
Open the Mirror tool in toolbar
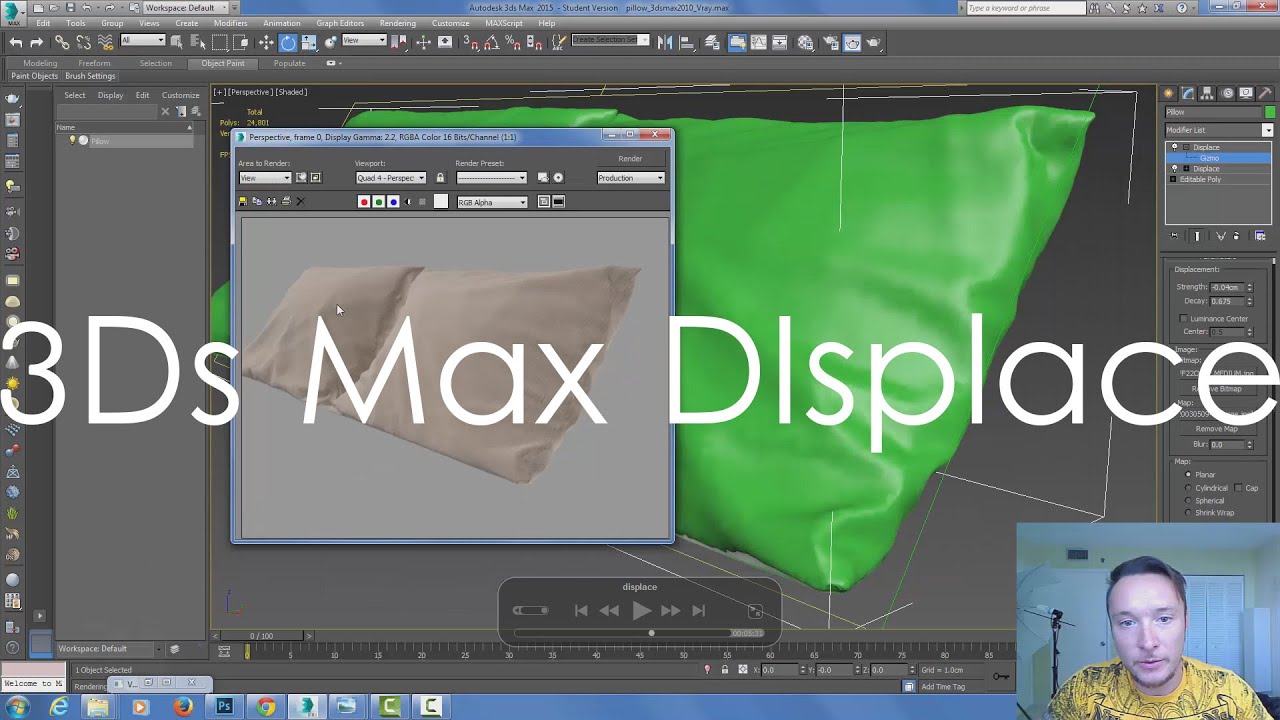[664, 42]
